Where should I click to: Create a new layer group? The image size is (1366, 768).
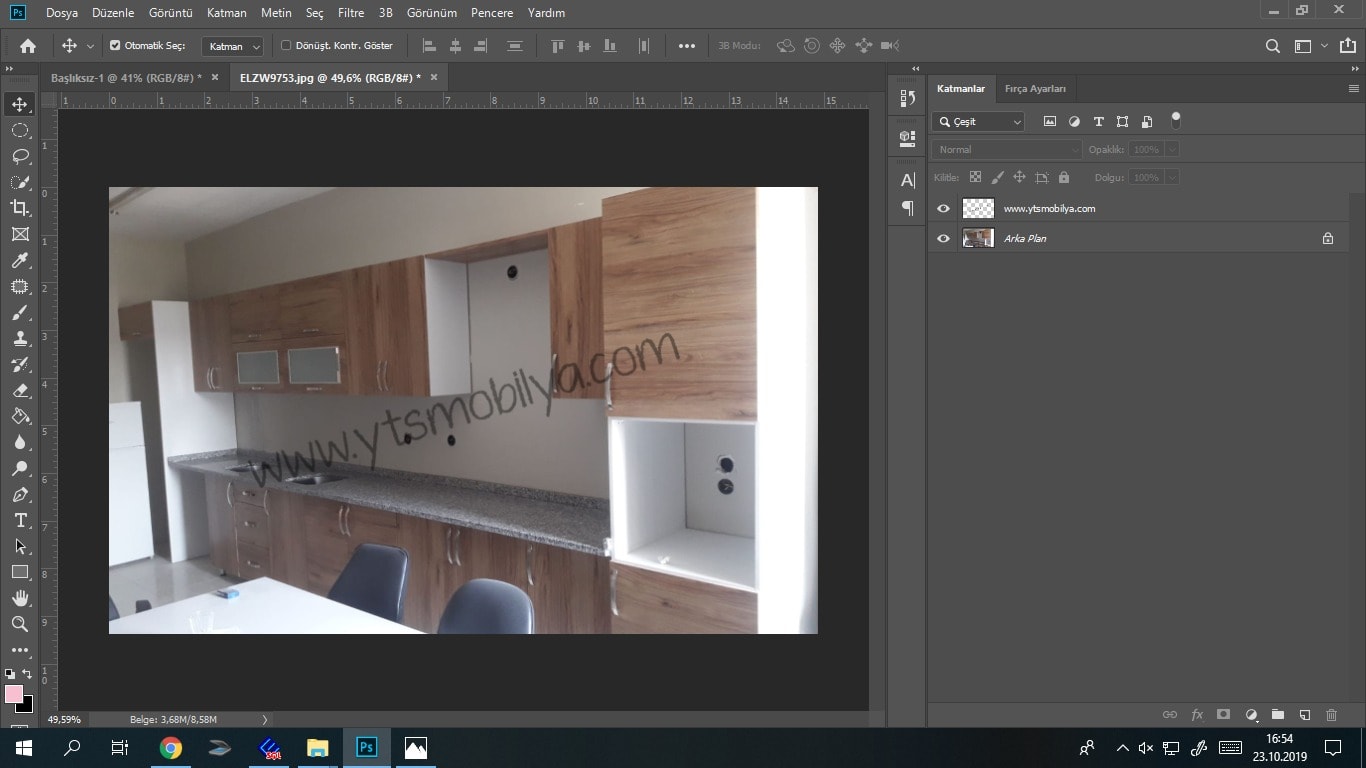[x=1278, y=715]
